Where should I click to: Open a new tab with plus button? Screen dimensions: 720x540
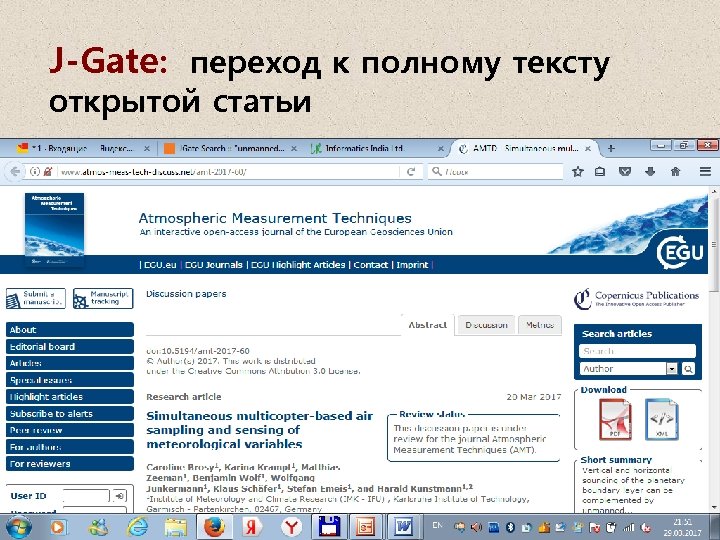pos(611,148)
